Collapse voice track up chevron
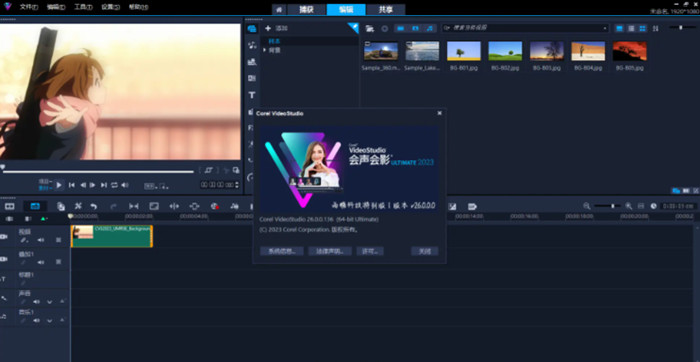 (x=62, y=302)
